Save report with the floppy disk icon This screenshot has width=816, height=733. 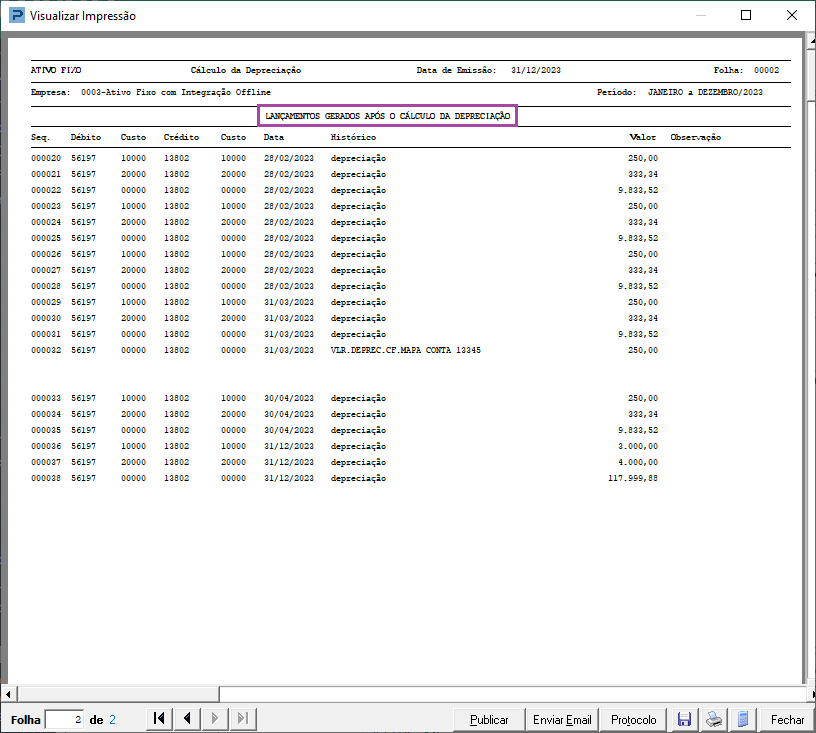point(685,719)
